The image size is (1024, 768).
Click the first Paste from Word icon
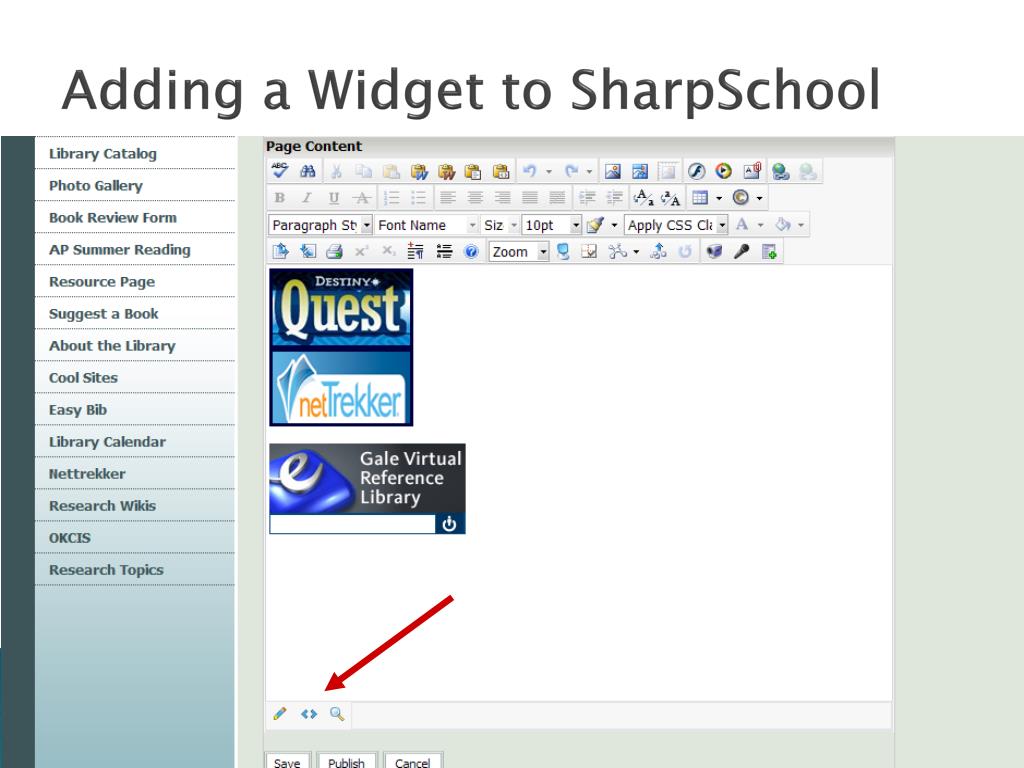(x=419, y=171)
